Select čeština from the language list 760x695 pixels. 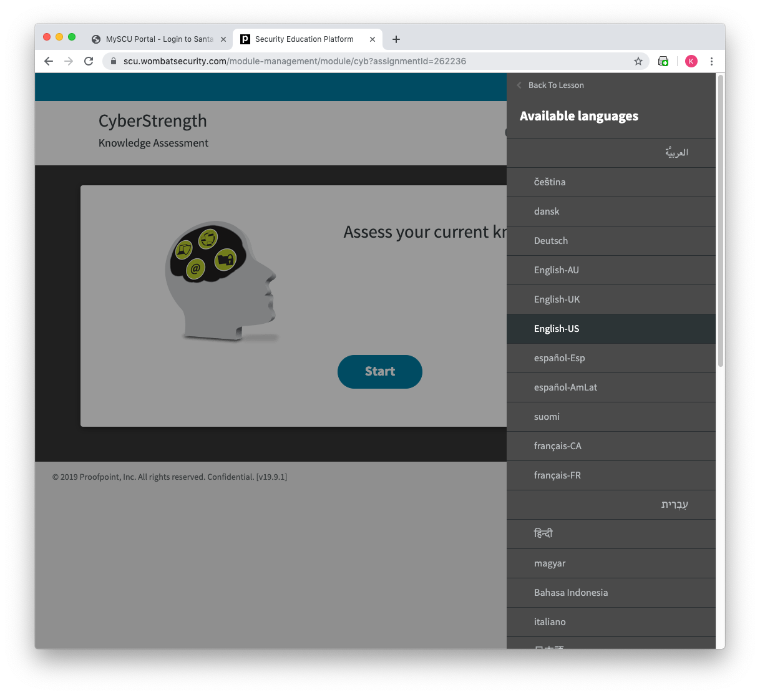(x=550, y=182)
